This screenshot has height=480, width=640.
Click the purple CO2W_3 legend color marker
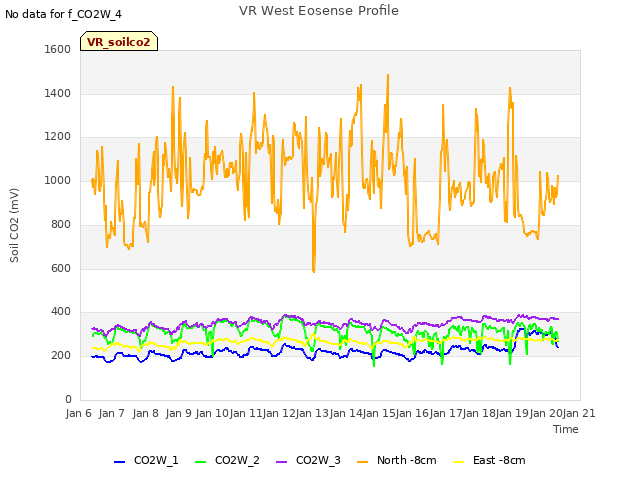coord(282,462)
